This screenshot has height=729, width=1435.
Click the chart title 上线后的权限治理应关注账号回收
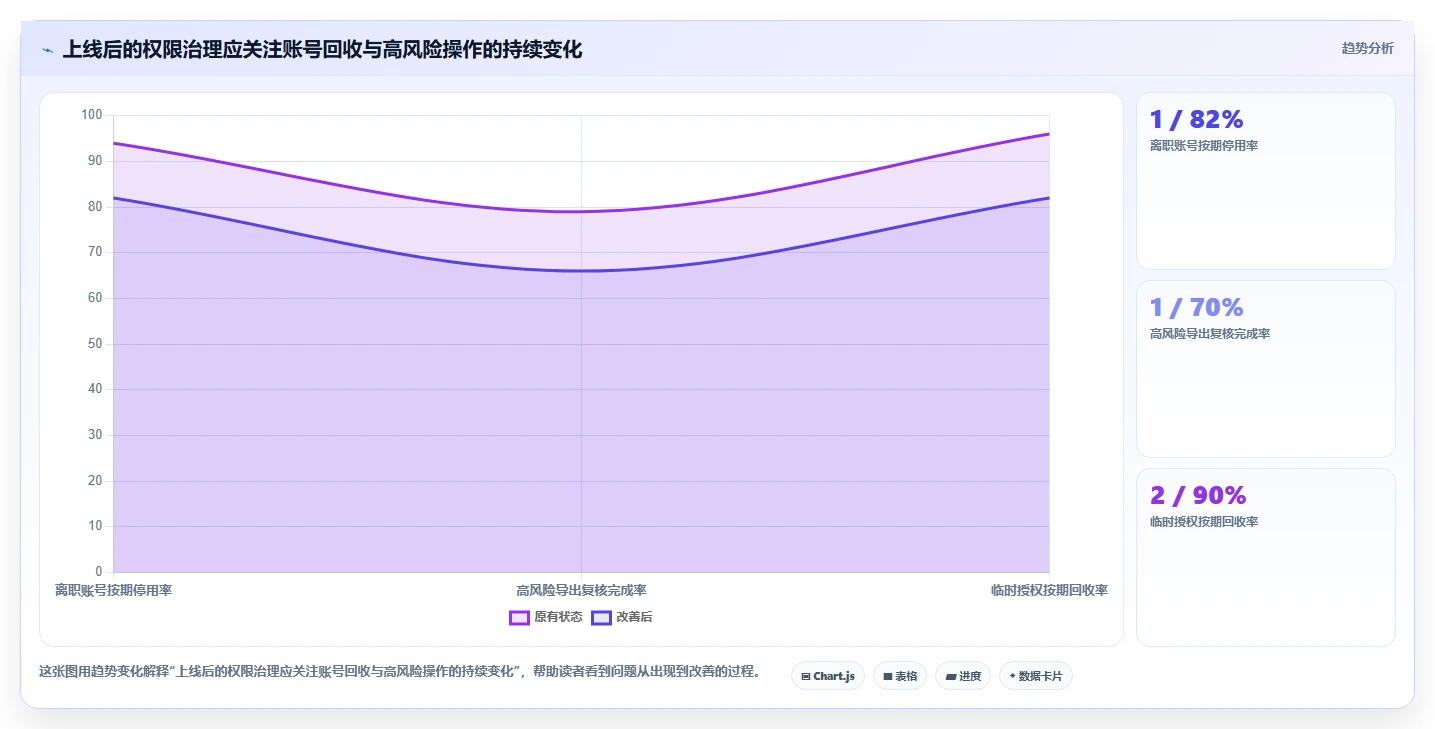pos(322,49)
